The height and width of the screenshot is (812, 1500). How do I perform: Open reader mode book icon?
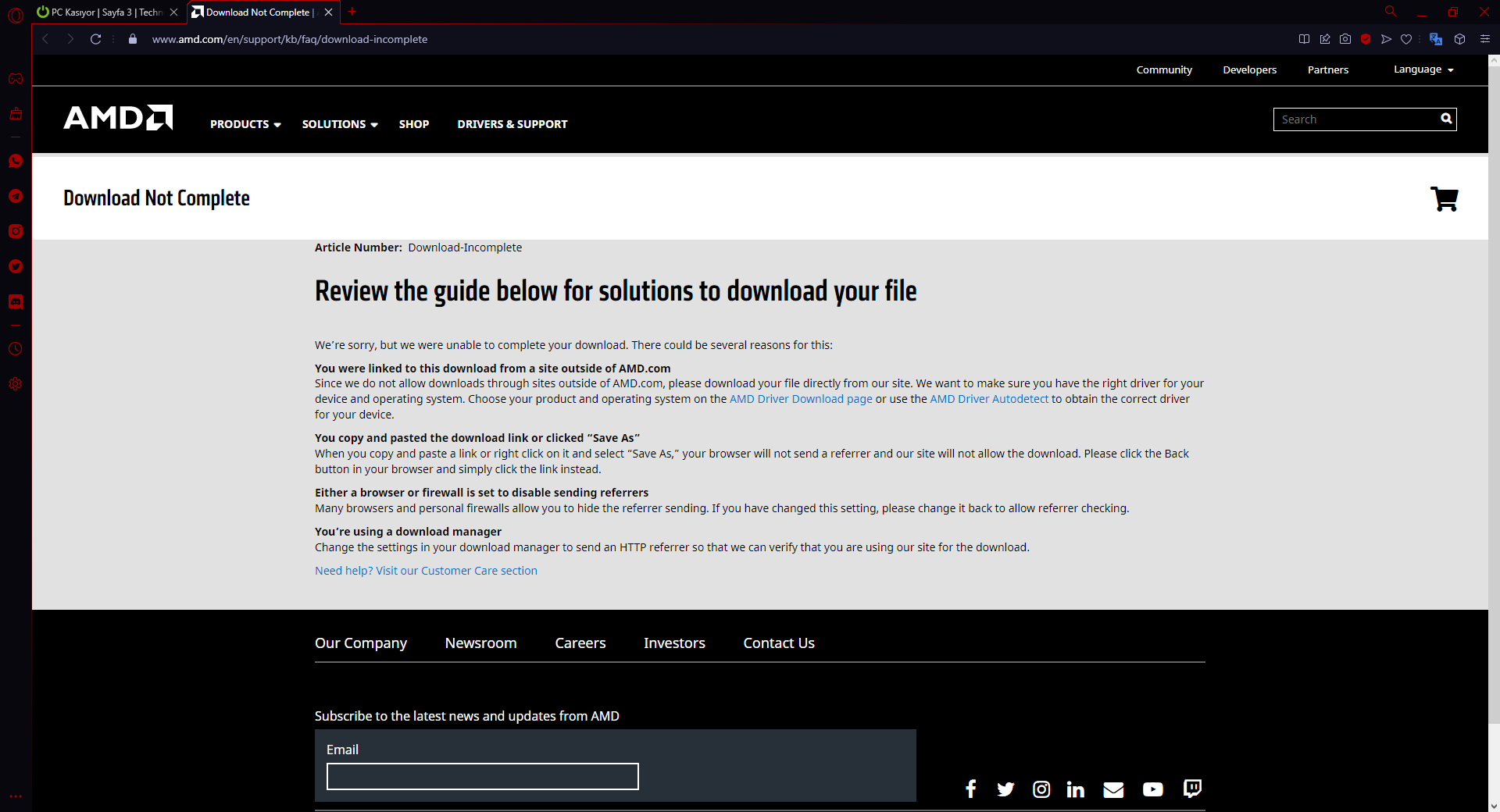tap(1304, 39)
